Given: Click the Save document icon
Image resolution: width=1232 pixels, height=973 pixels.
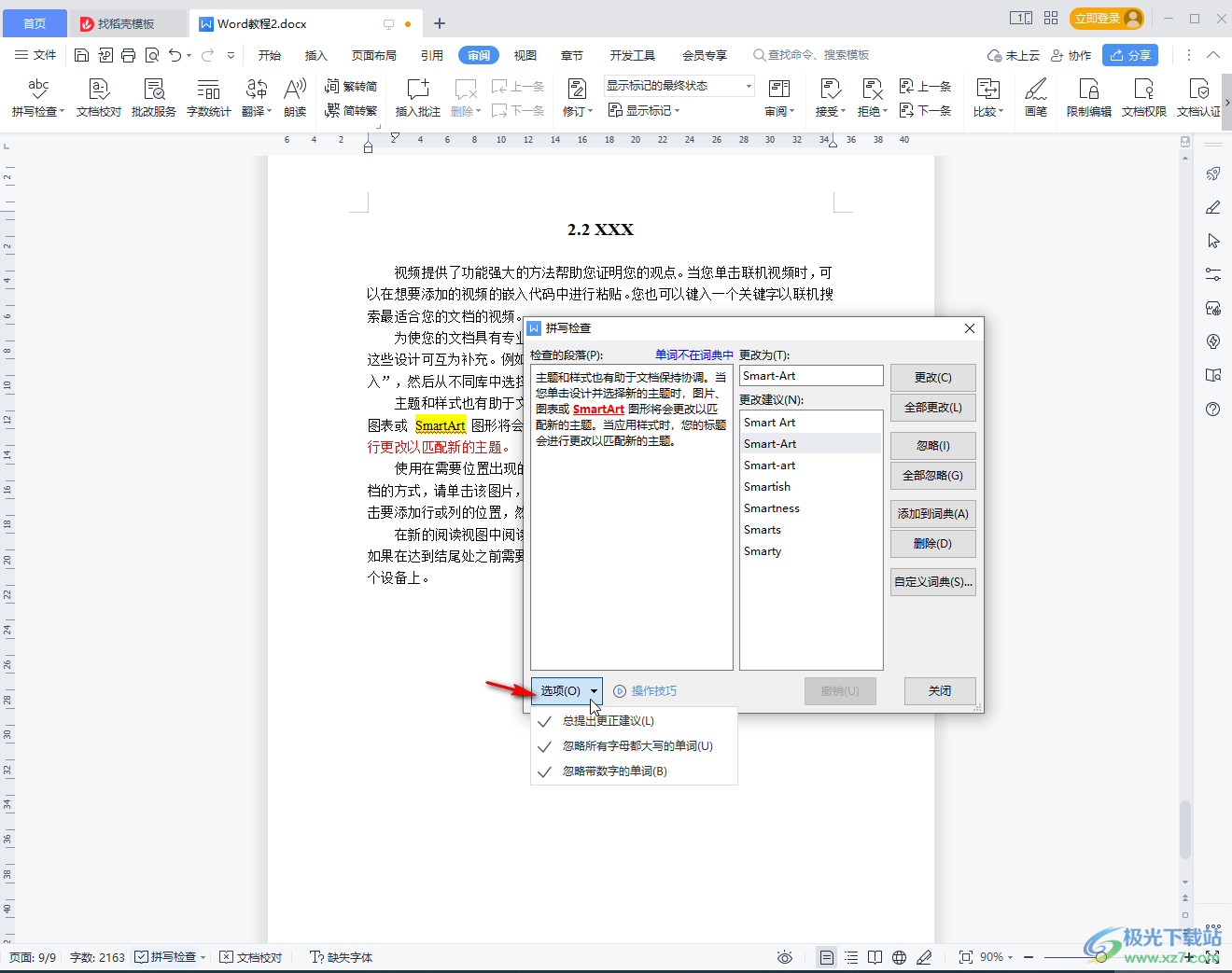Looking at the screenshot, I should [x=81, y=55].
